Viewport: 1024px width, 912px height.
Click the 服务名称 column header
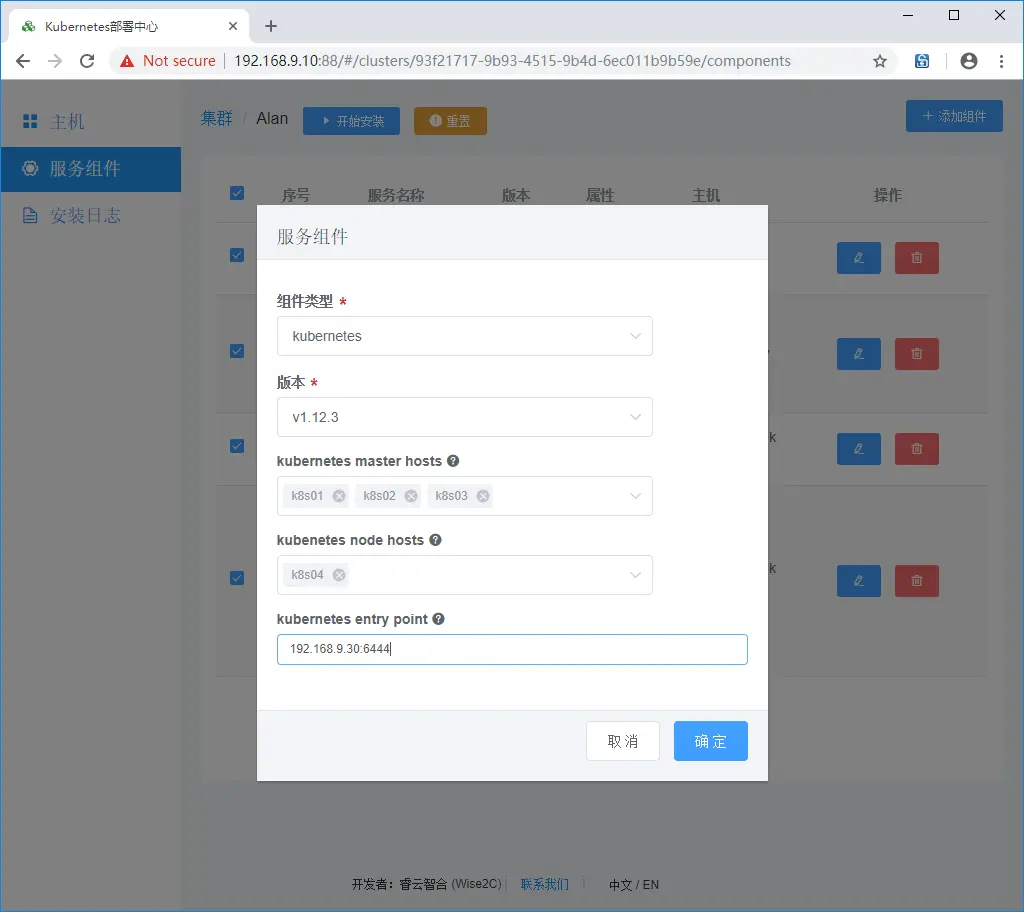click(x=396, y=195)
